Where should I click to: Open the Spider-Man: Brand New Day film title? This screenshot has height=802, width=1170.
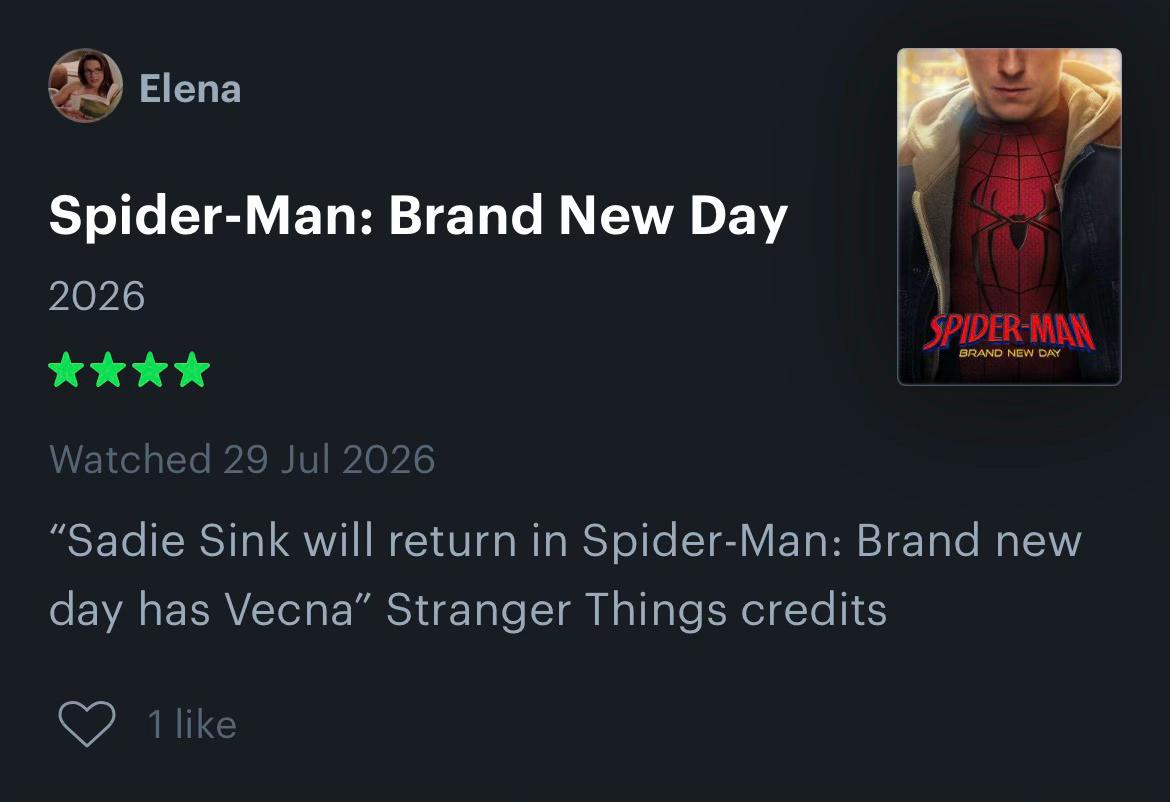click(x=418, y=216)
